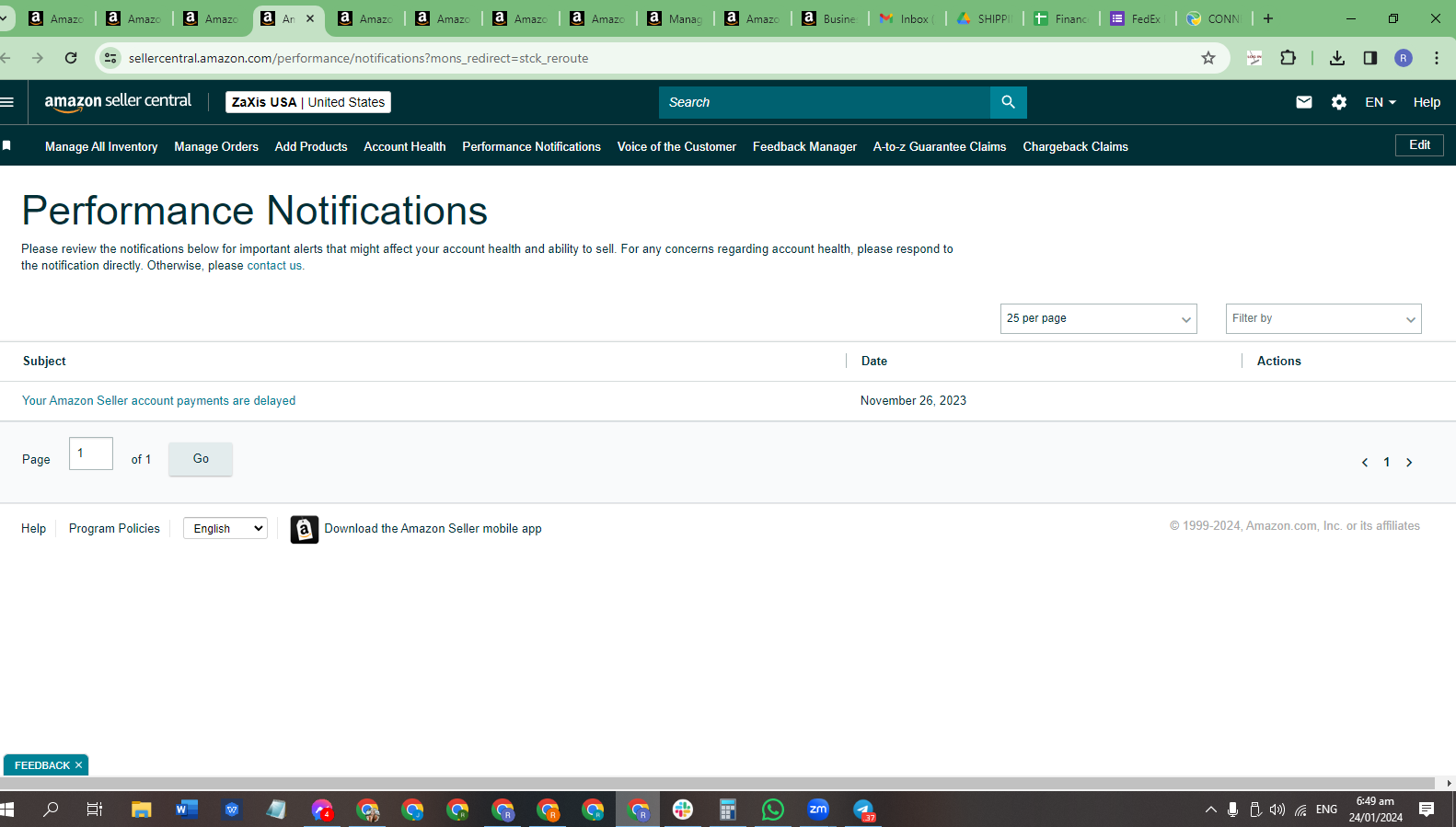Open the ZaXis USA United States account switcher

click(308, 102)
